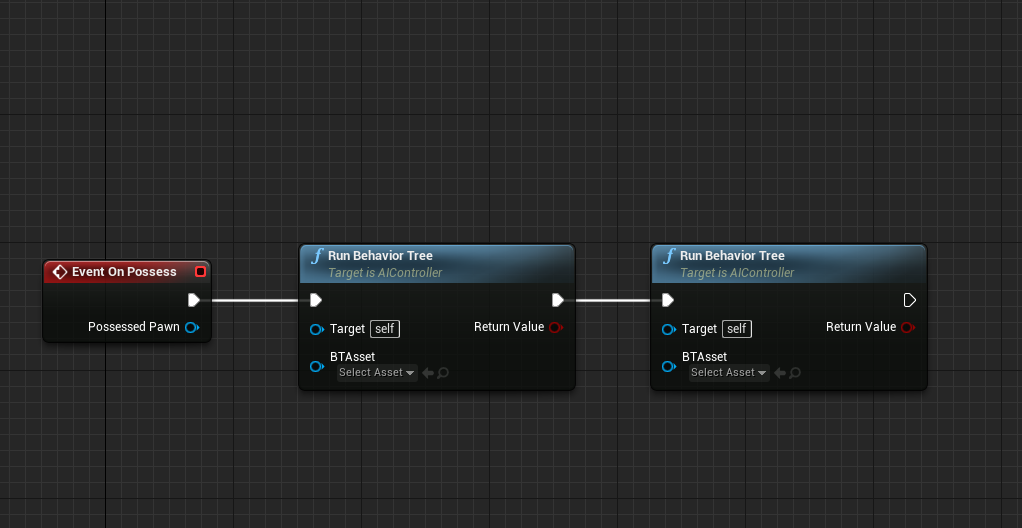Click the Possessed Pawn output pin
The width and height of the screenshot is (1022, 528).
[x=192, y=327]
